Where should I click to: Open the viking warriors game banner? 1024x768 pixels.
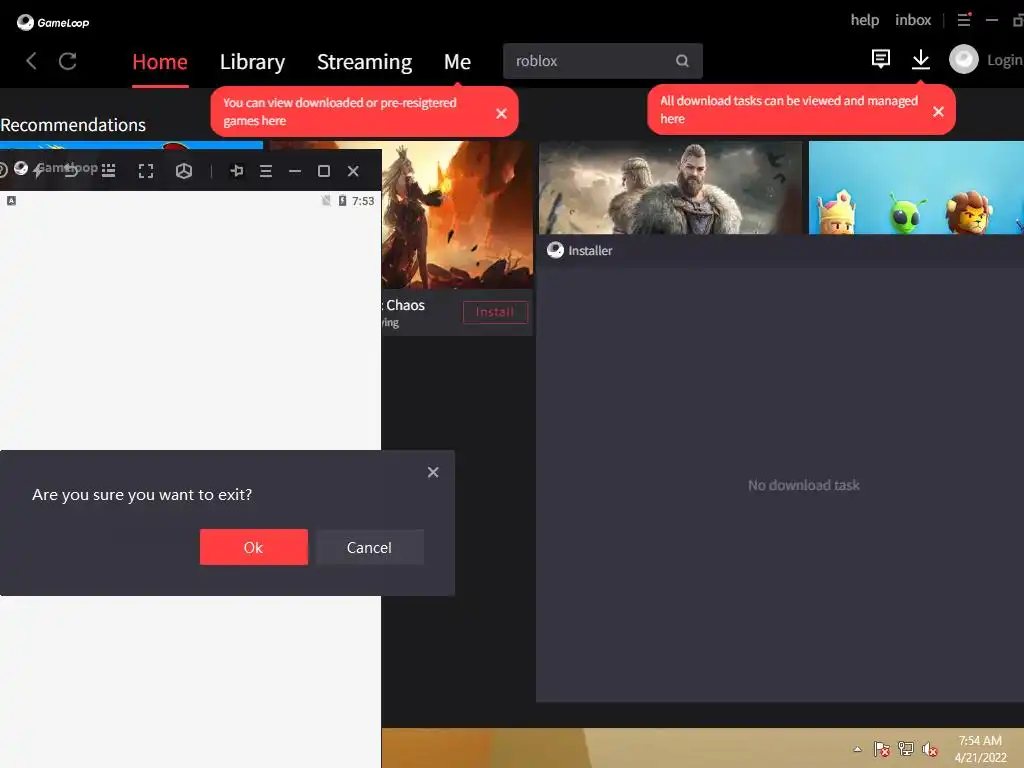(670, 187)
